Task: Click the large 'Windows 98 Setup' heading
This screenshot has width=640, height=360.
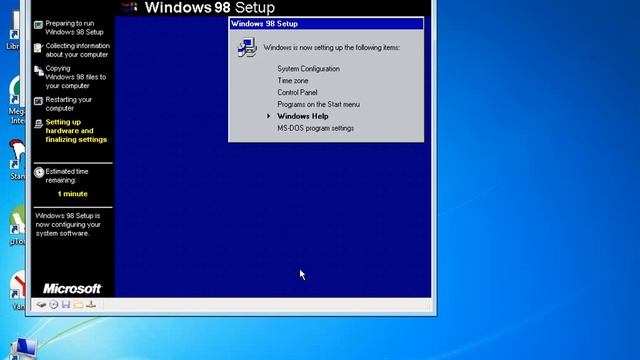Action: (210, 7)
